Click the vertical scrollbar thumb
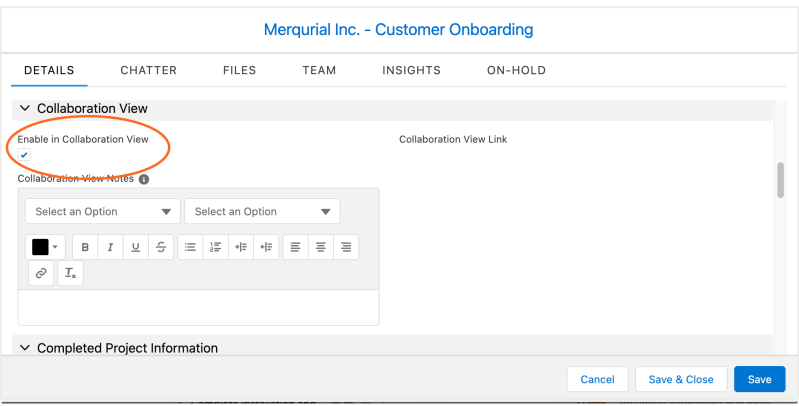The height and width of the screenshot is (406, 799). tap(780, 180)
